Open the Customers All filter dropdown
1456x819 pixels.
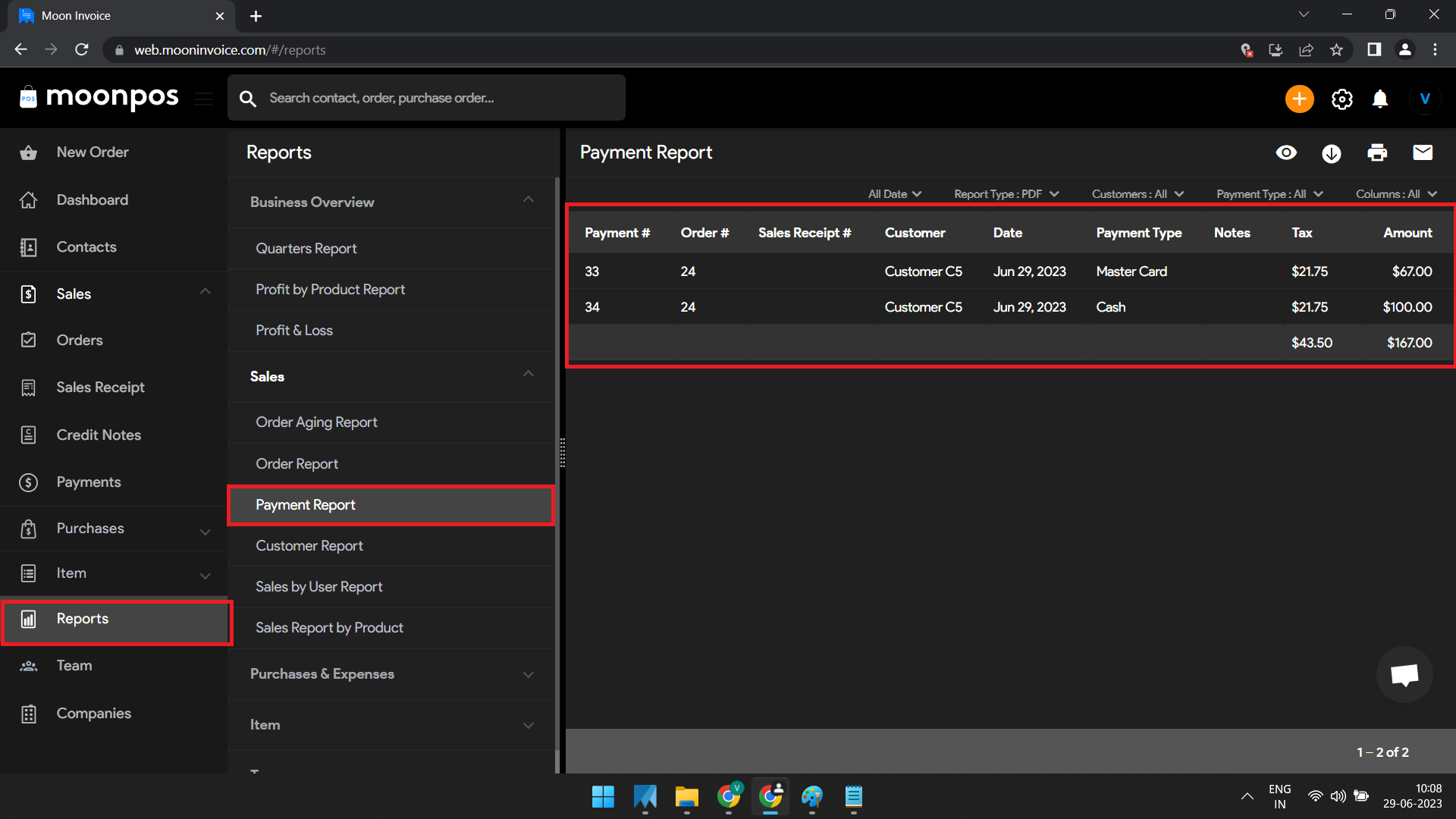pyautogui.click(x=1136, y=193)
